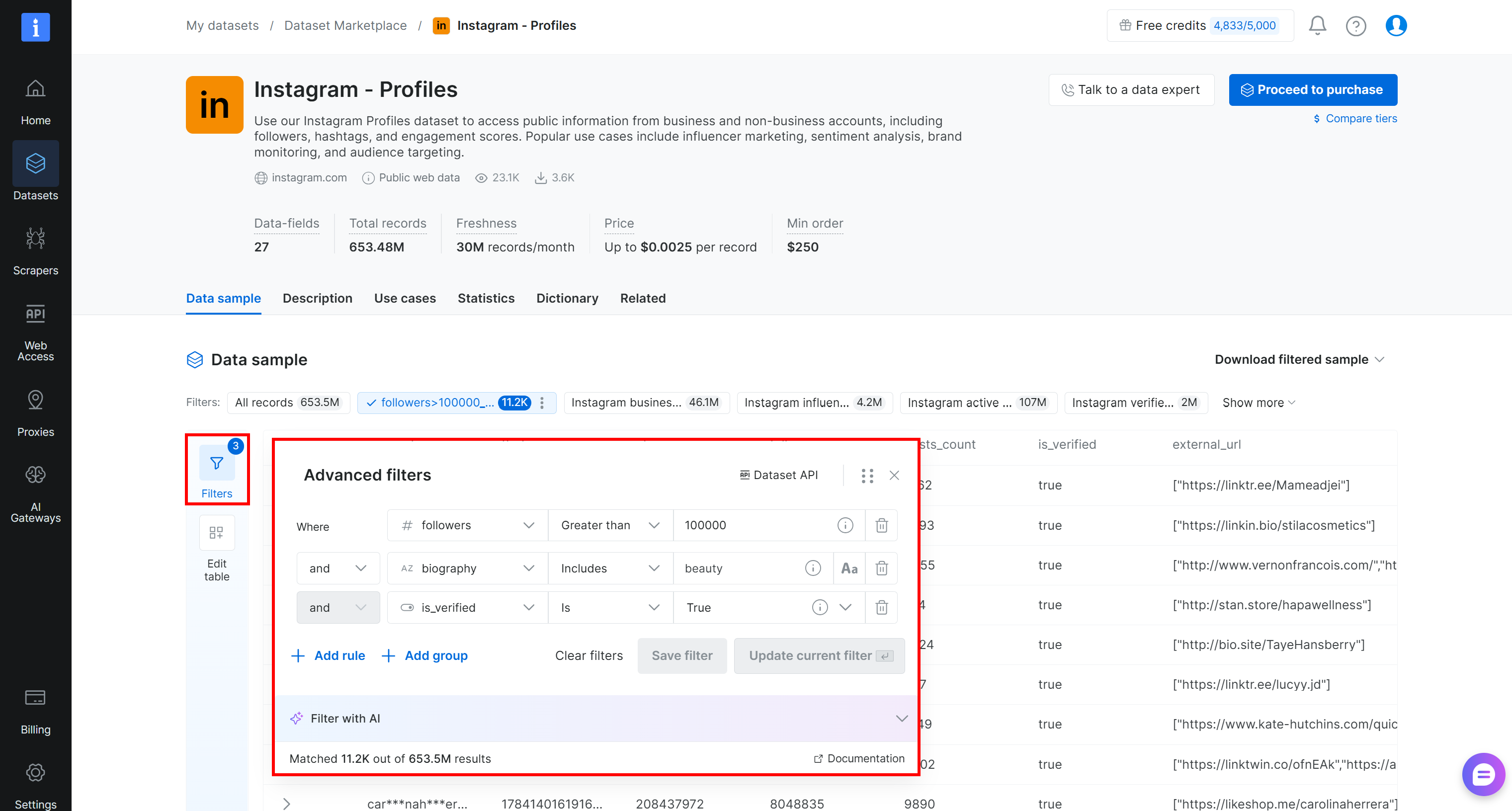Open AI Gateways in sidebar
This screenshot has width=1512, height=811.
coord(35,494)
